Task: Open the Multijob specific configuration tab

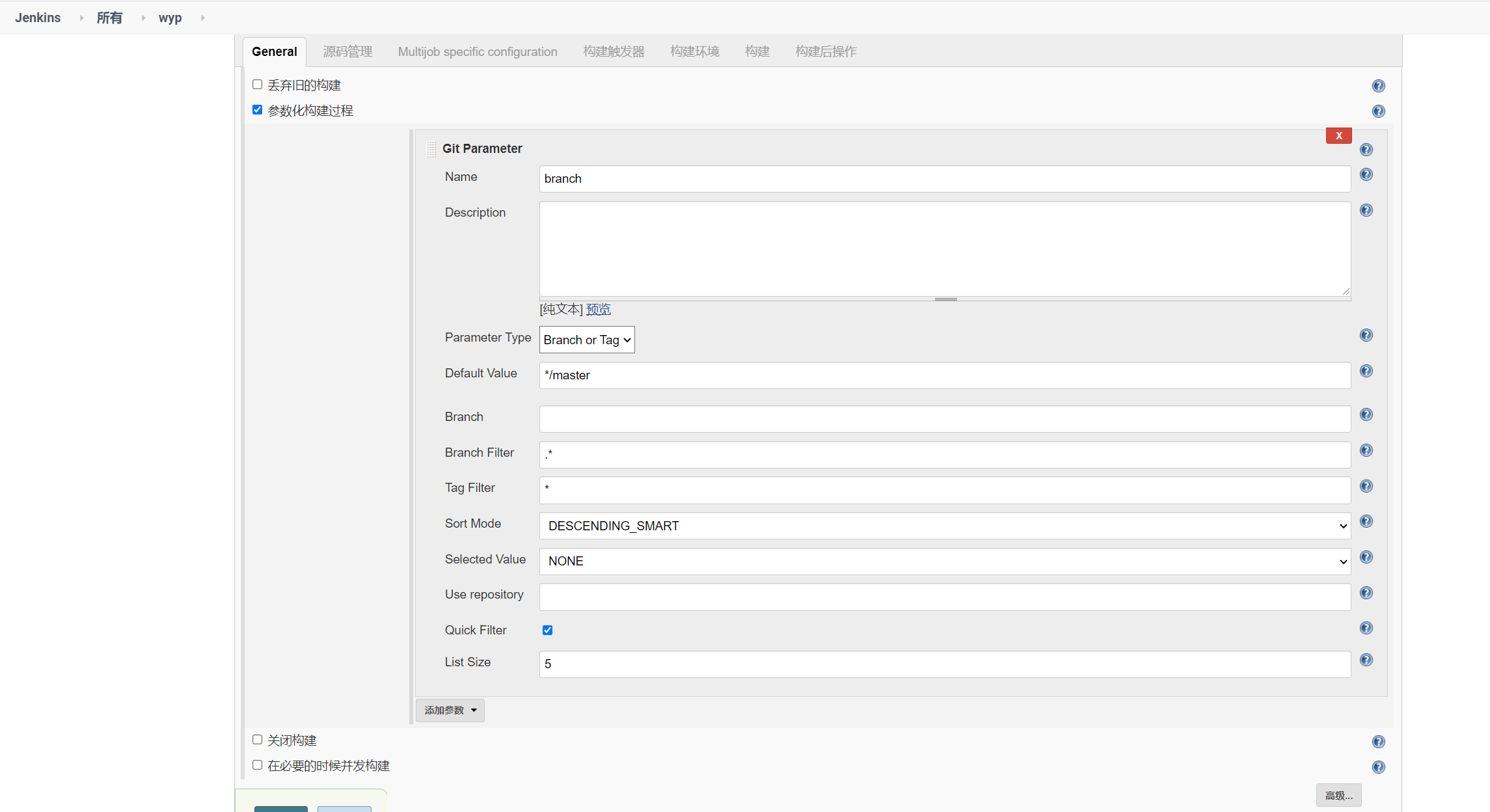Action: (478, 51)
